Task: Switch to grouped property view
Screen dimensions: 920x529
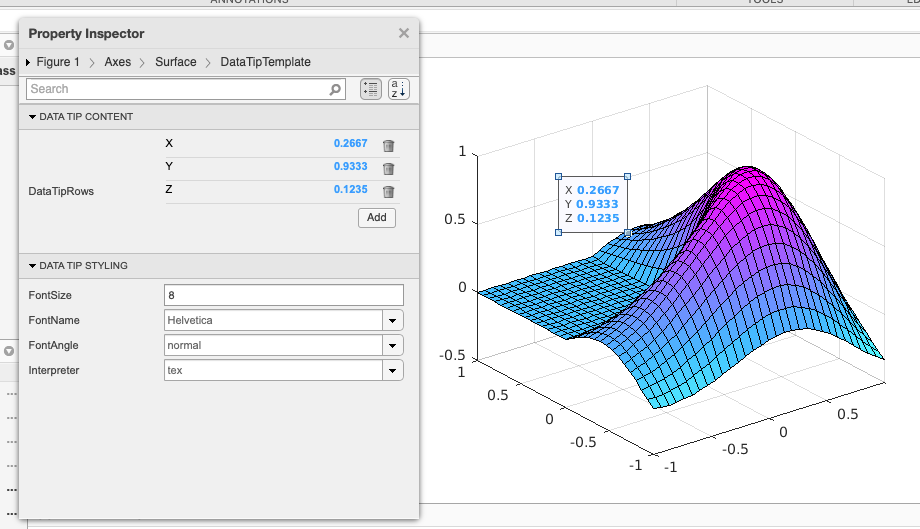Action: (x=371, y=89)
